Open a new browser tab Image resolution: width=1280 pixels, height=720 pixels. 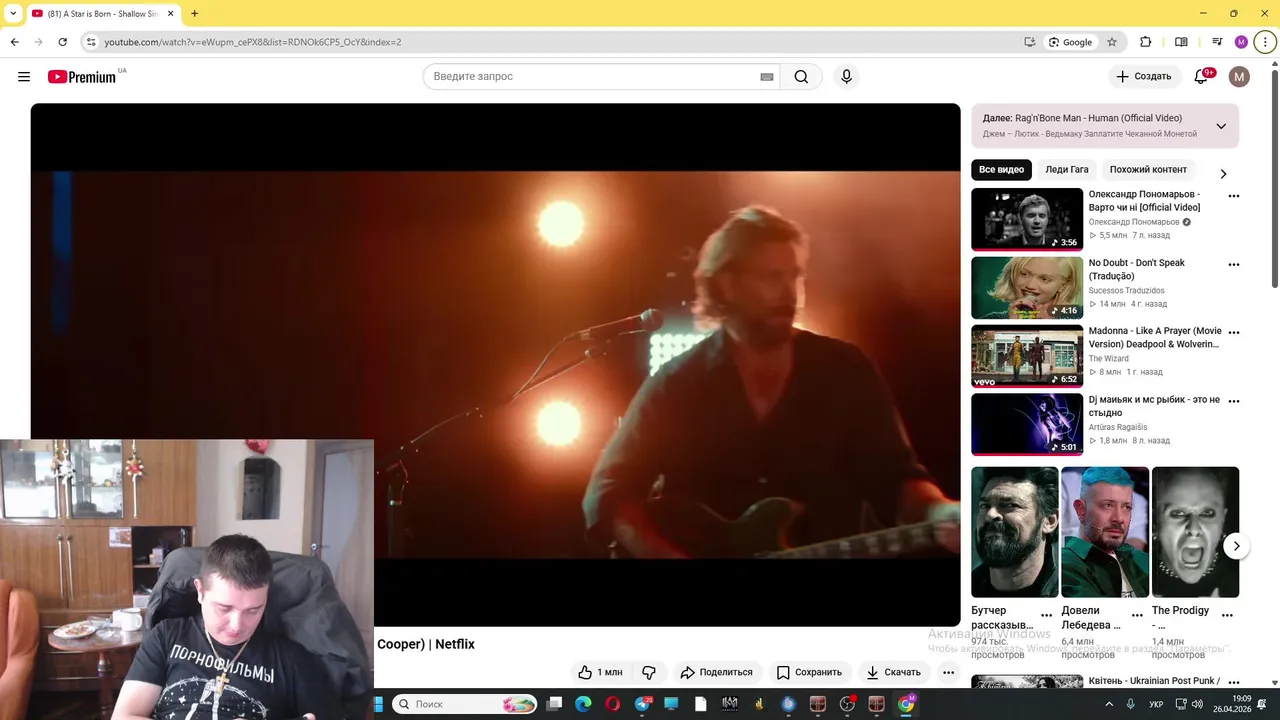click(194, 14)
